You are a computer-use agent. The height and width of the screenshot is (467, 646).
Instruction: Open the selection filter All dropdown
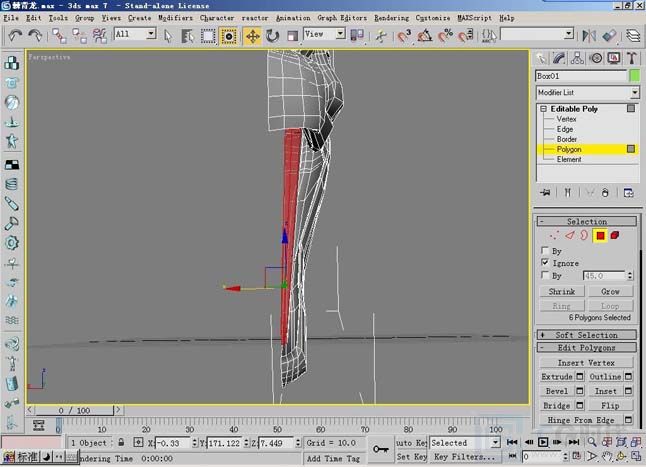point(151,33)
